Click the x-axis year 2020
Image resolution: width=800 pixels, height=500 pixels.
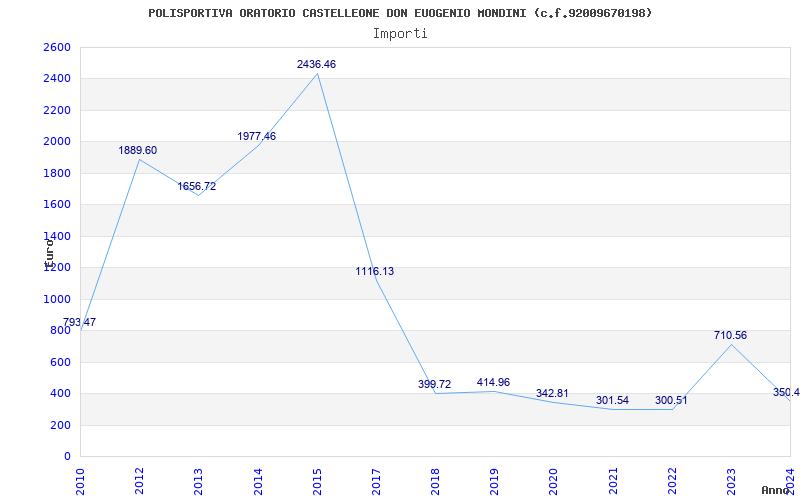click(554, 482)
